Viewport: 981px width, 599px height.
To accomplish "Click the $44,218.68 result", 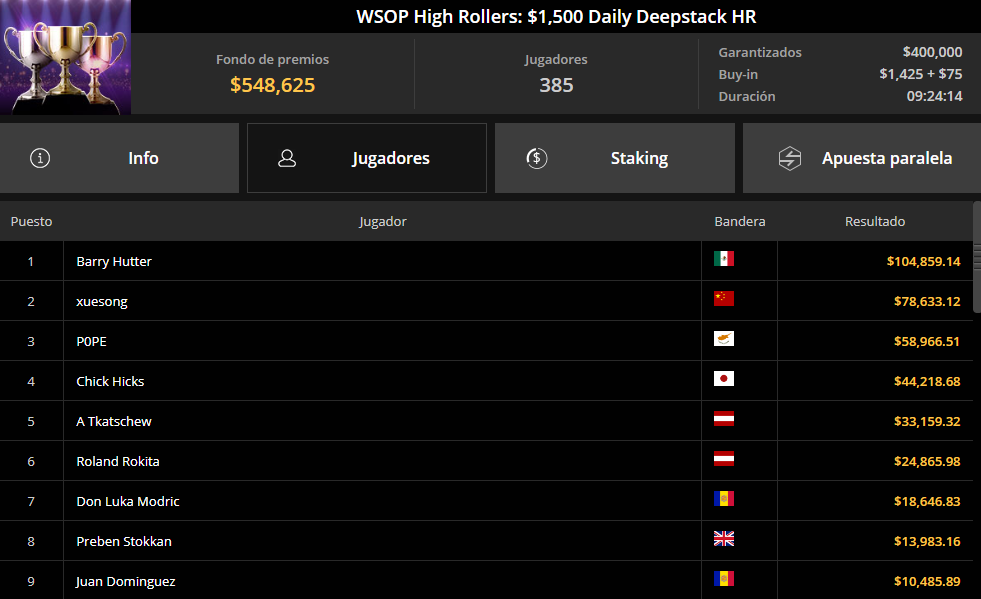I will (x=927, y=382).
